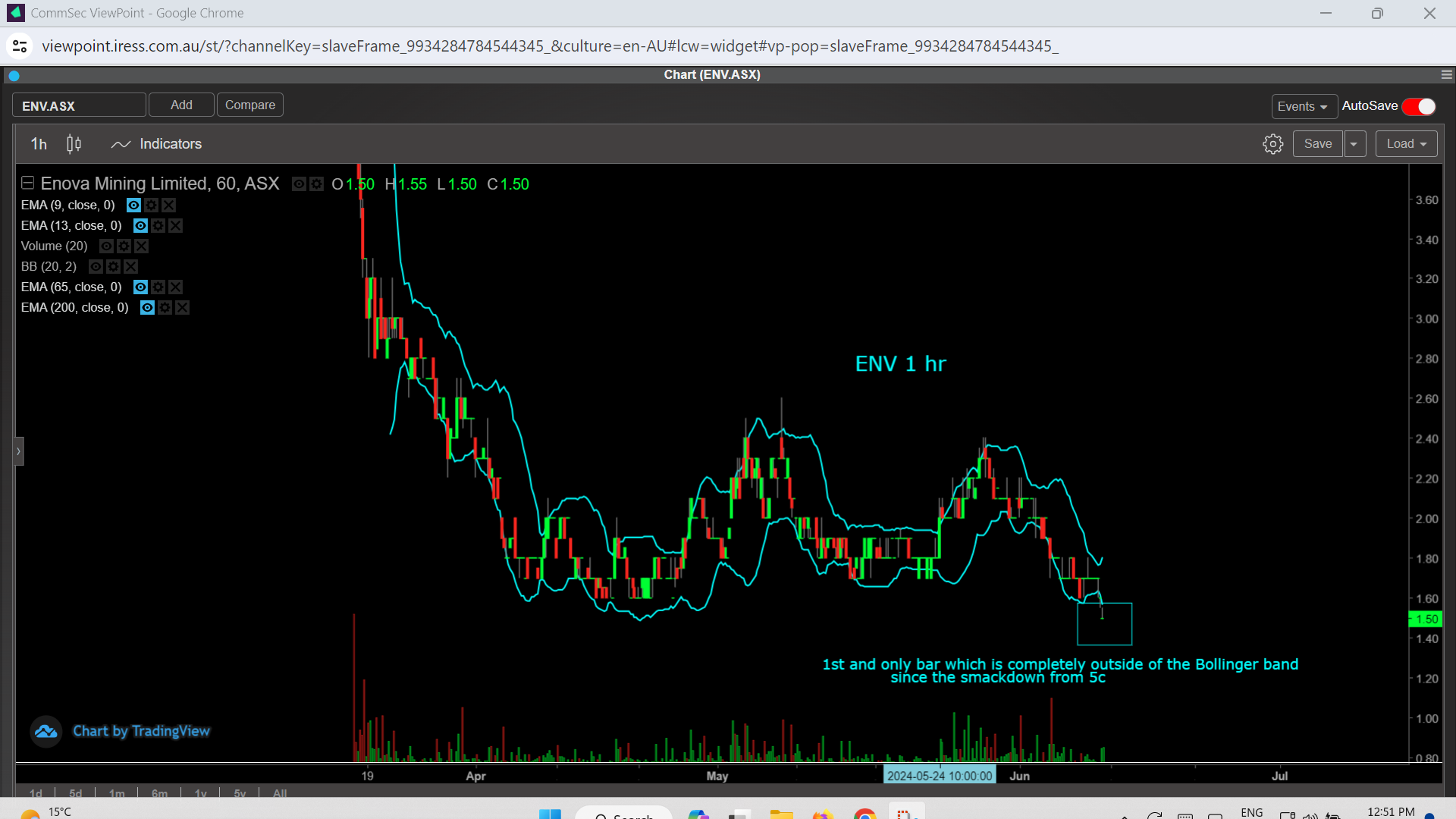Click the 1.50 current price label
Screen dimensions: 1456x819
tap(1426, 620)
